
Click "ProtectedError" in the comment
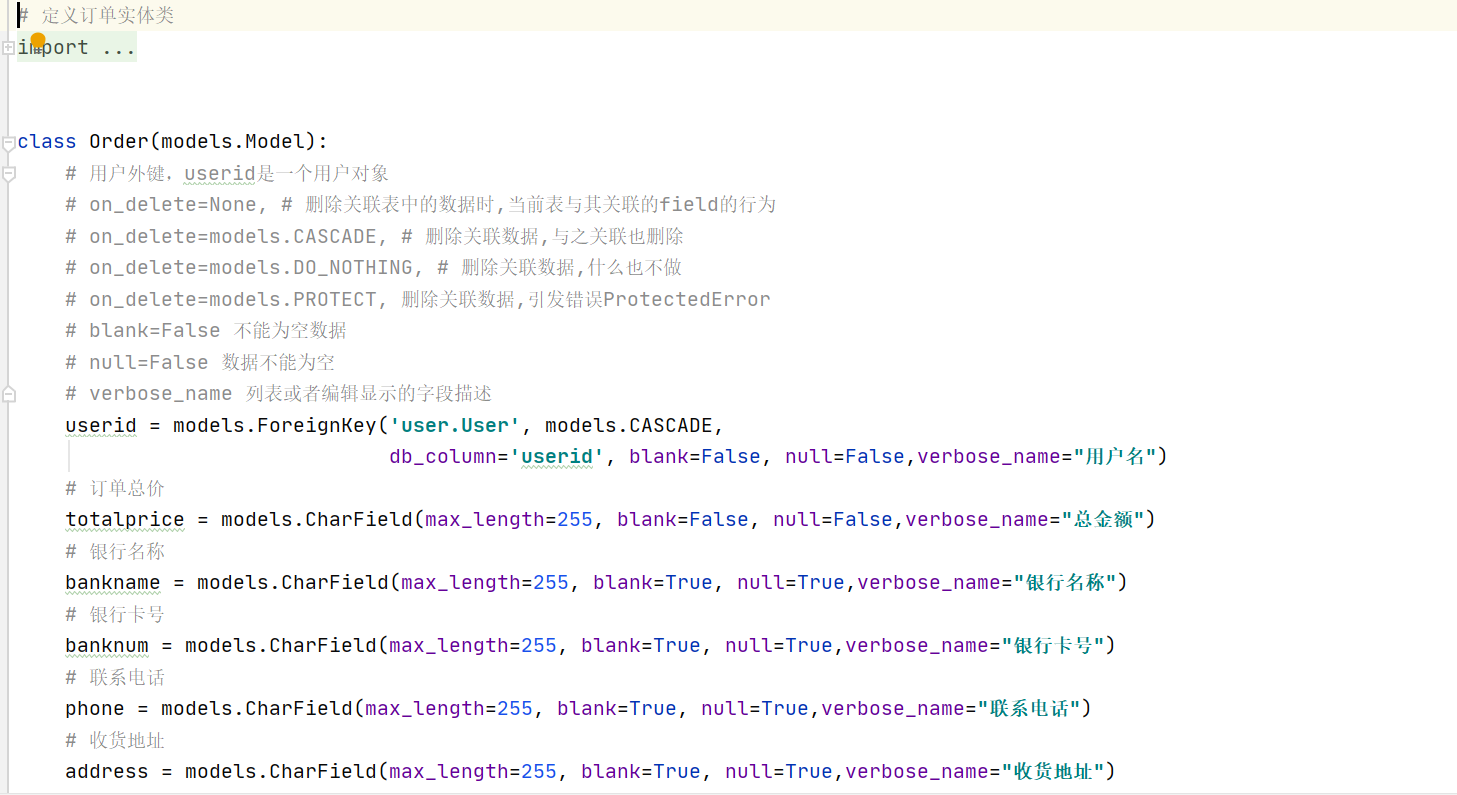click(687, 299)
